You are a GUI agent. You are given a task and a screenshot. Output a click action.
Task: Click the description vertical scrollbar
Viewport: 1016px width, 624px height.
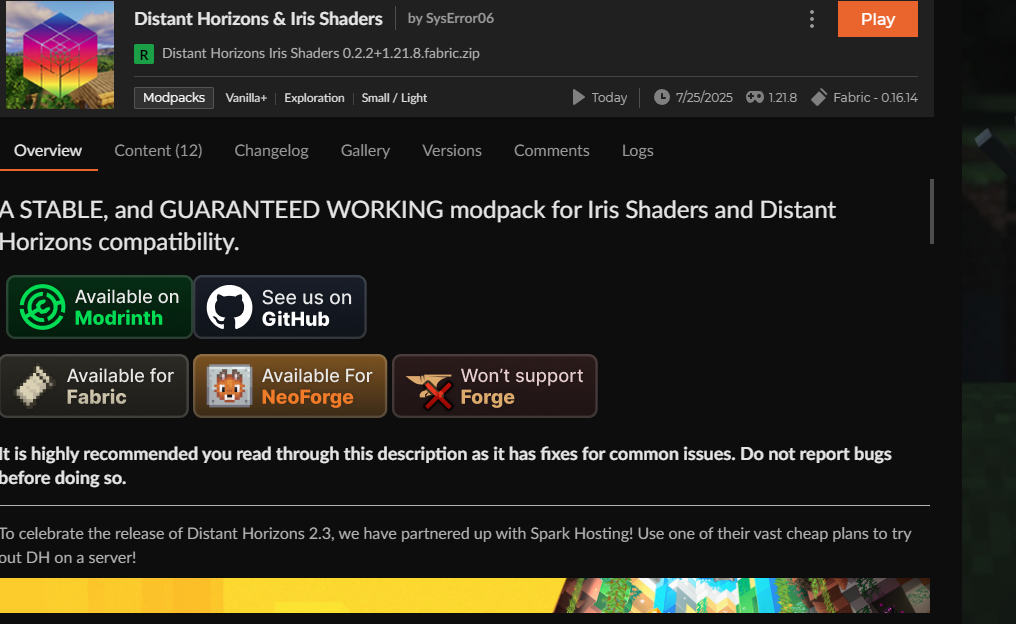[x=932, y=212]
